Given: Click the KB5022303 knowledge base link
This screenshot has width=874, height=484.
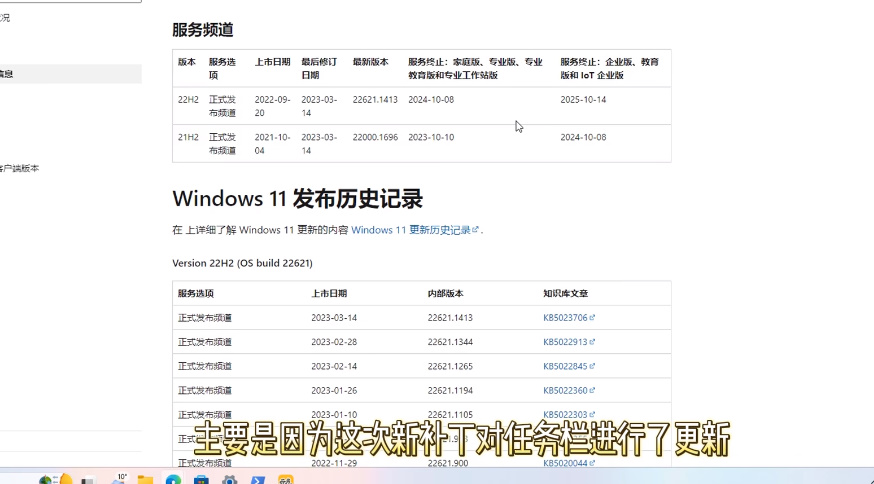Looking at the screenshot, I should coord(565,414).
